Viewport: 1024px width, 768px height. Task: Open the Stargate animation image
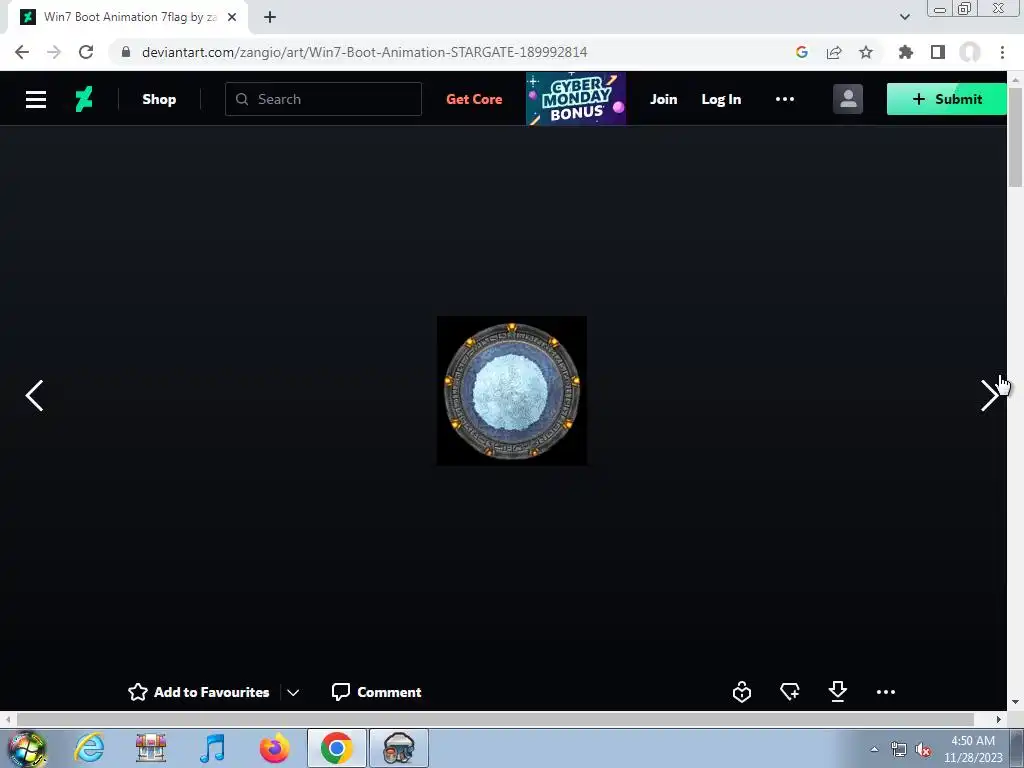(512, 391)
